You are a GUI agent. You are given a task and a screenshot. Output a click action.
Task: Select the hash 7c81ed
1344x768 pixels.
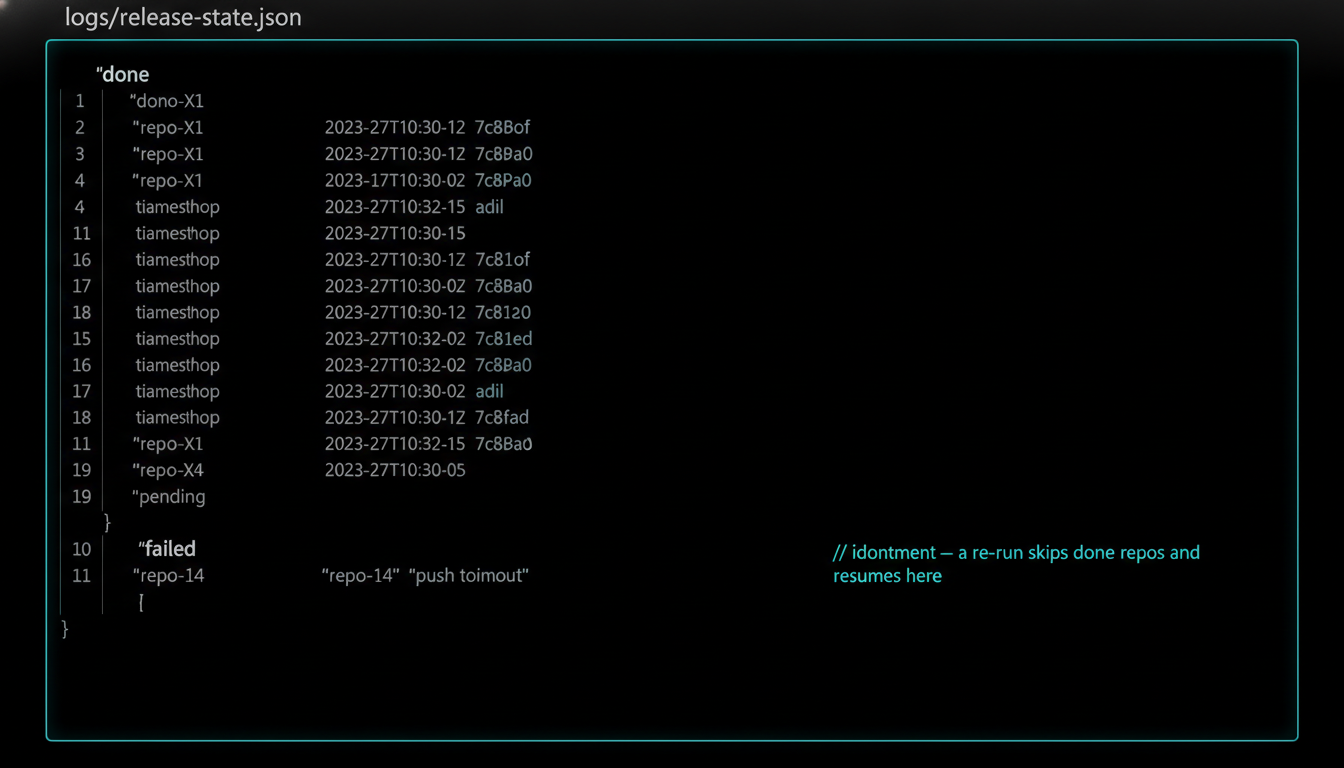coord(503,339)
